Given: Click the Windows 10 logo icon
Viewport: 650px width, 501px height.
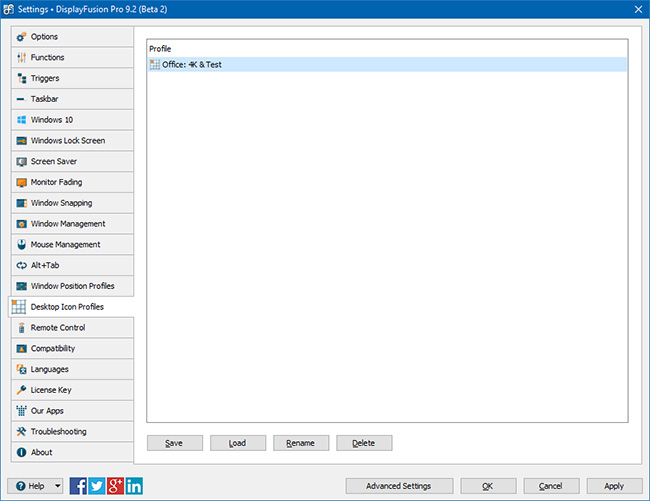Looking at the screenshot, I should coord(22,120).
